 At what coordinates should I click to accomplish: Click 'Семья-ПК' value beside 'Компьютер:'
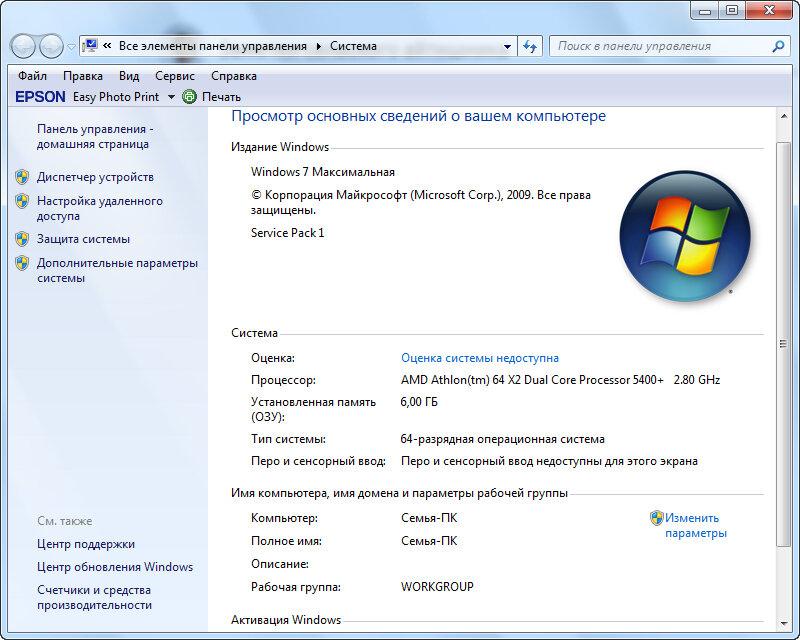[429, 518]
